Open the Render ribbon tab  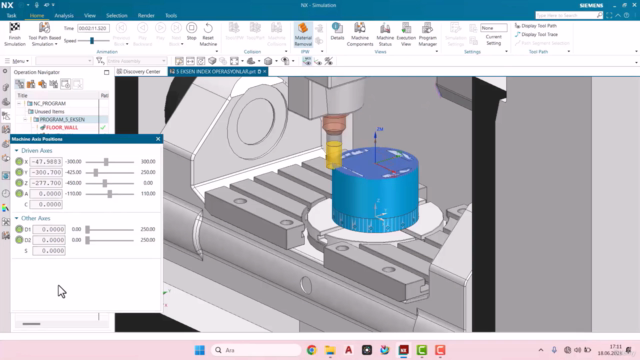point(146,16)
